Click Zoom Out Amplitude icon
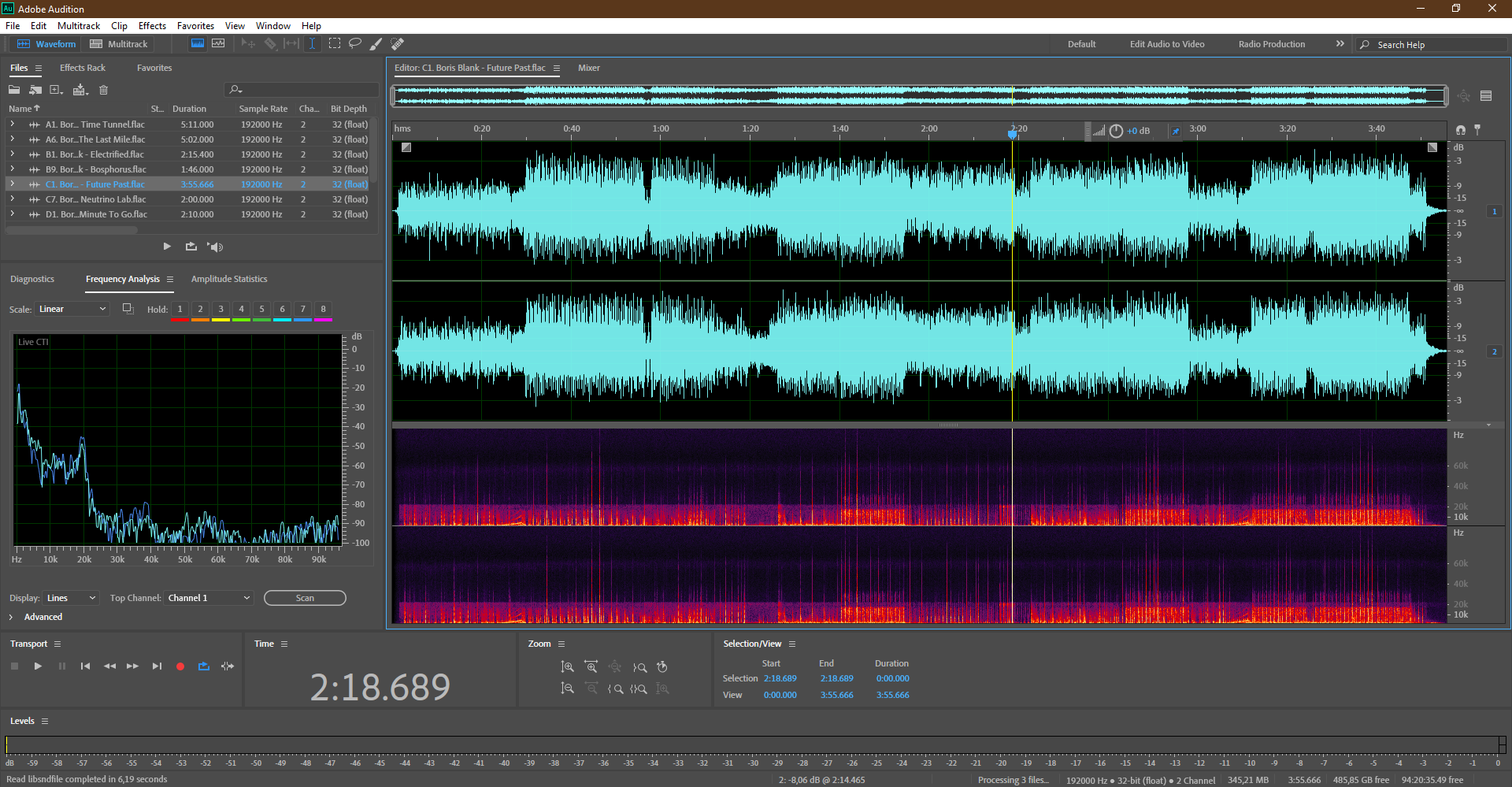 [x=567, y=689]
